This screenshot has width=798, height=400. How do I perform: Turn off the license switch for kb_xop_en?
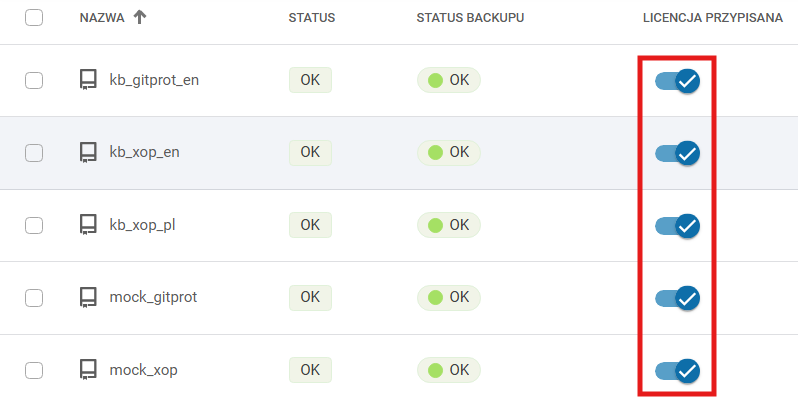coord(677,153)
